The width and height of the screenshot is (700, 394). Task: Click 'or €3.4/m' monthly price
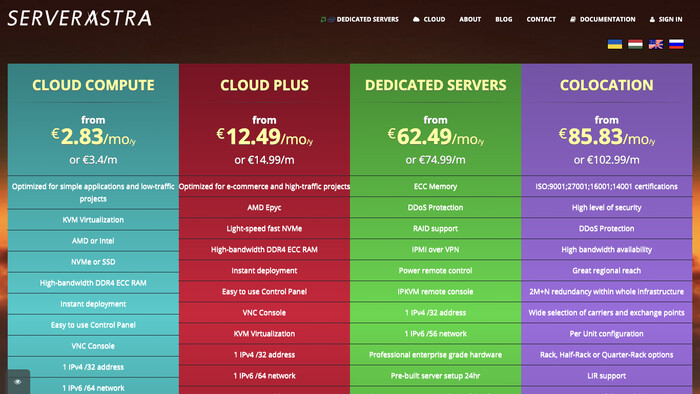(x=93, y=160)
